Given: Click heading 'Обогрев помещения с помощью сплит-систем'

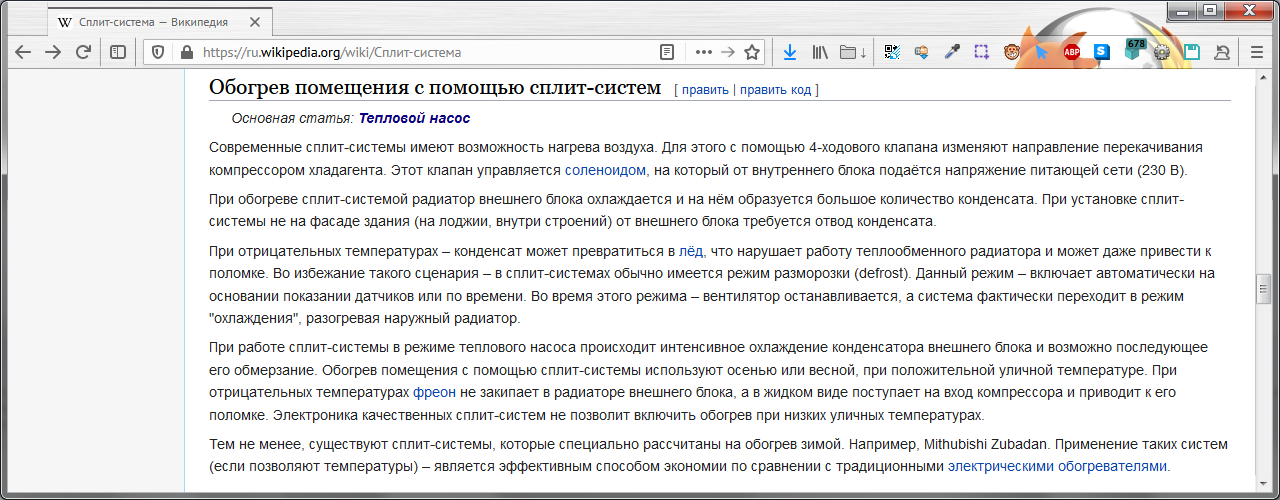Looking at the screenshot, I should tap(435, 87).
